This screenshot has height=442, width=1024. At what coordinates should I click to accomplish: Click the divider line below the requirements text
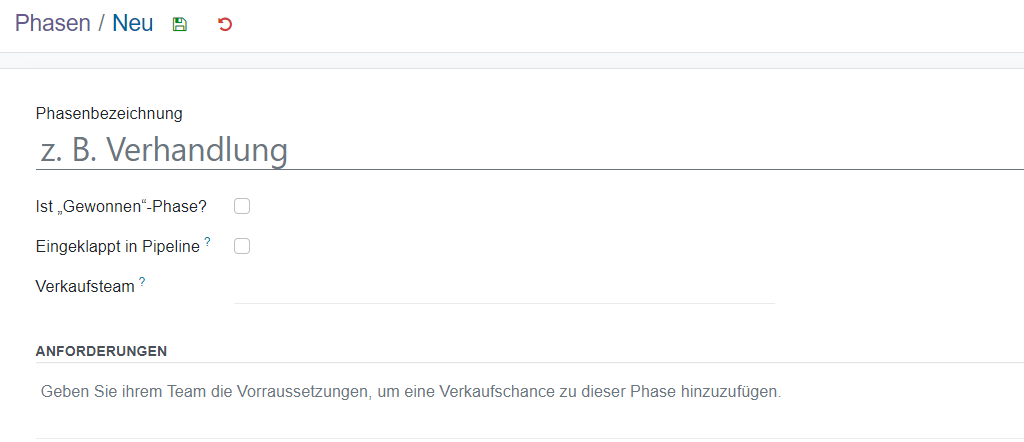pyautogui.click(x=500, y=438)
